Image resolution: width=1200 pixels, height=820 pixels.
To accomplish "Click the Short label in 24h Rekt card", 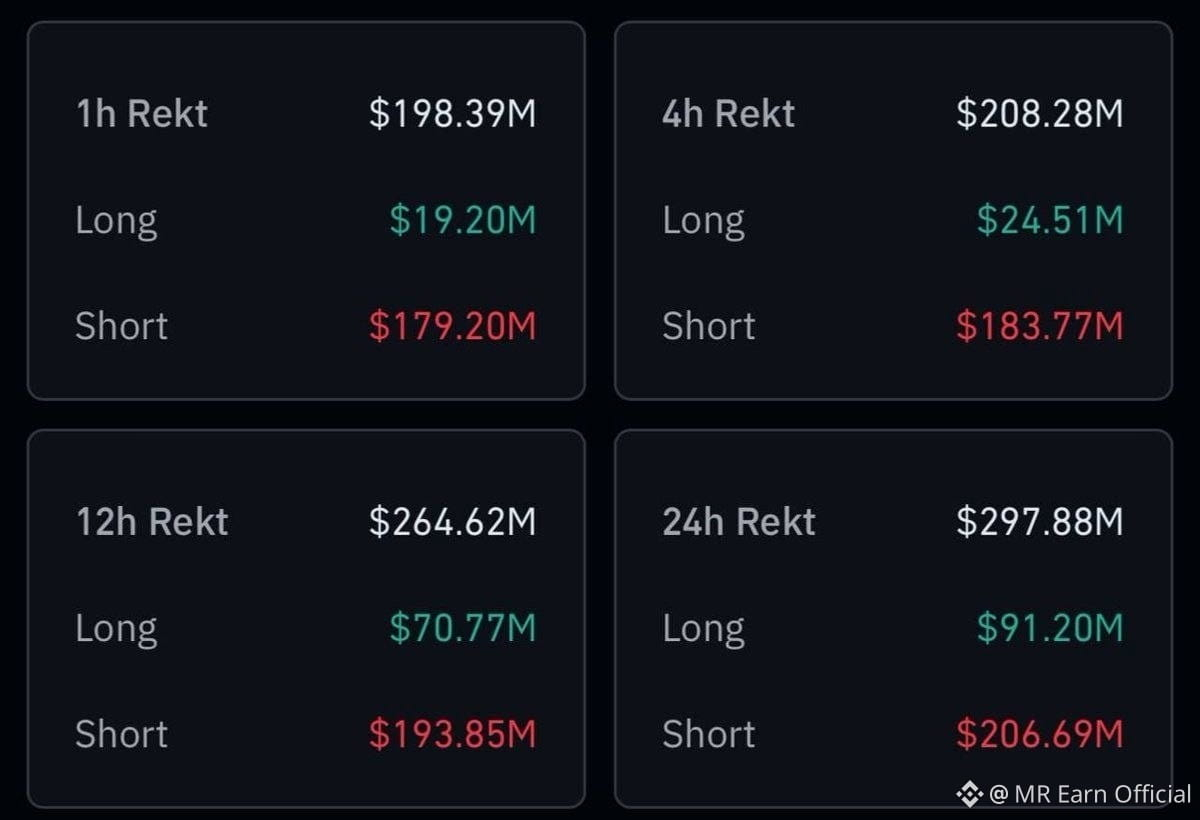I will tap(709, 734).
